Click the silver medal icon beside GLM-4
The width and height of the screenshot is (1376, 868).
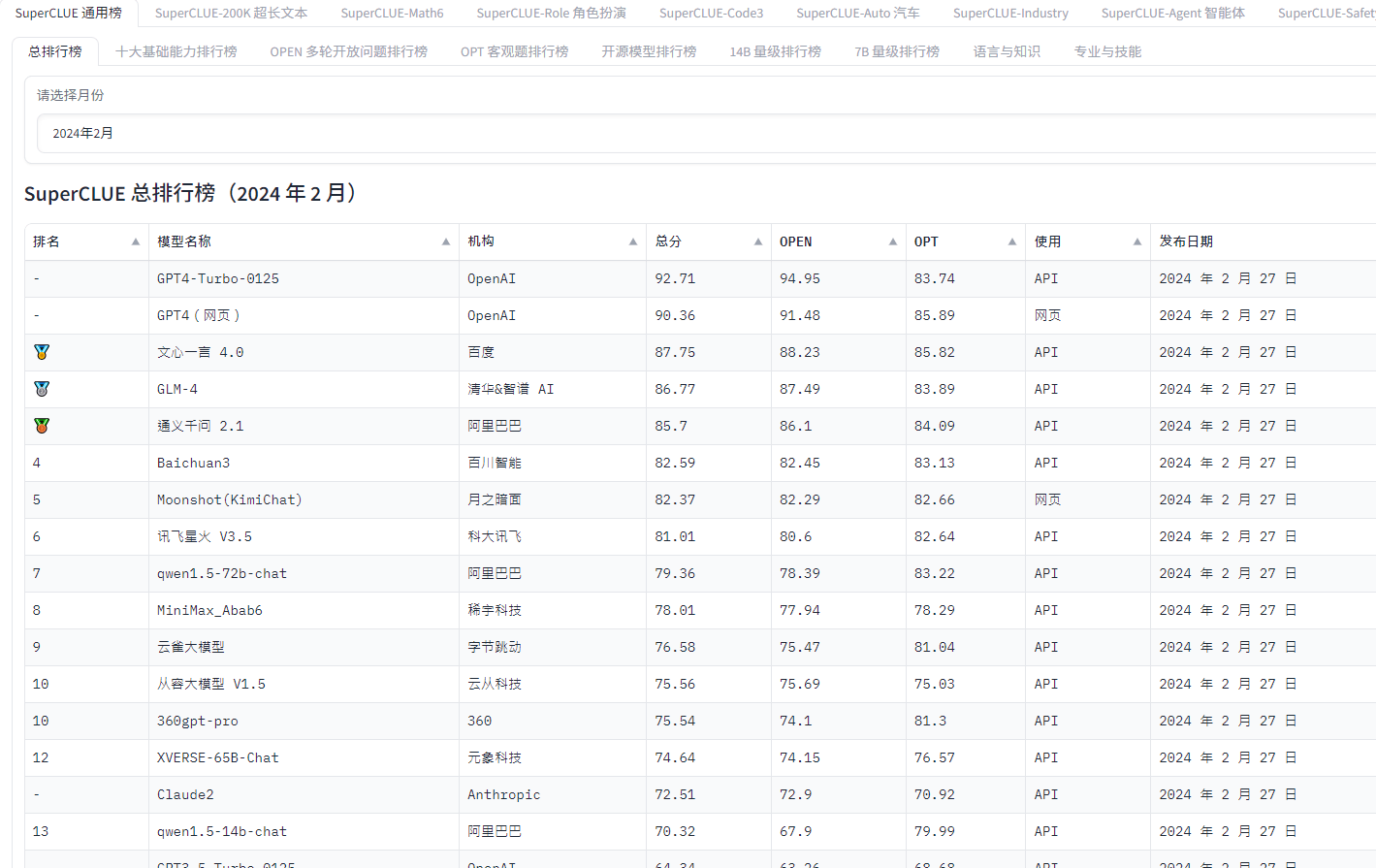click(x=42, y=389)
